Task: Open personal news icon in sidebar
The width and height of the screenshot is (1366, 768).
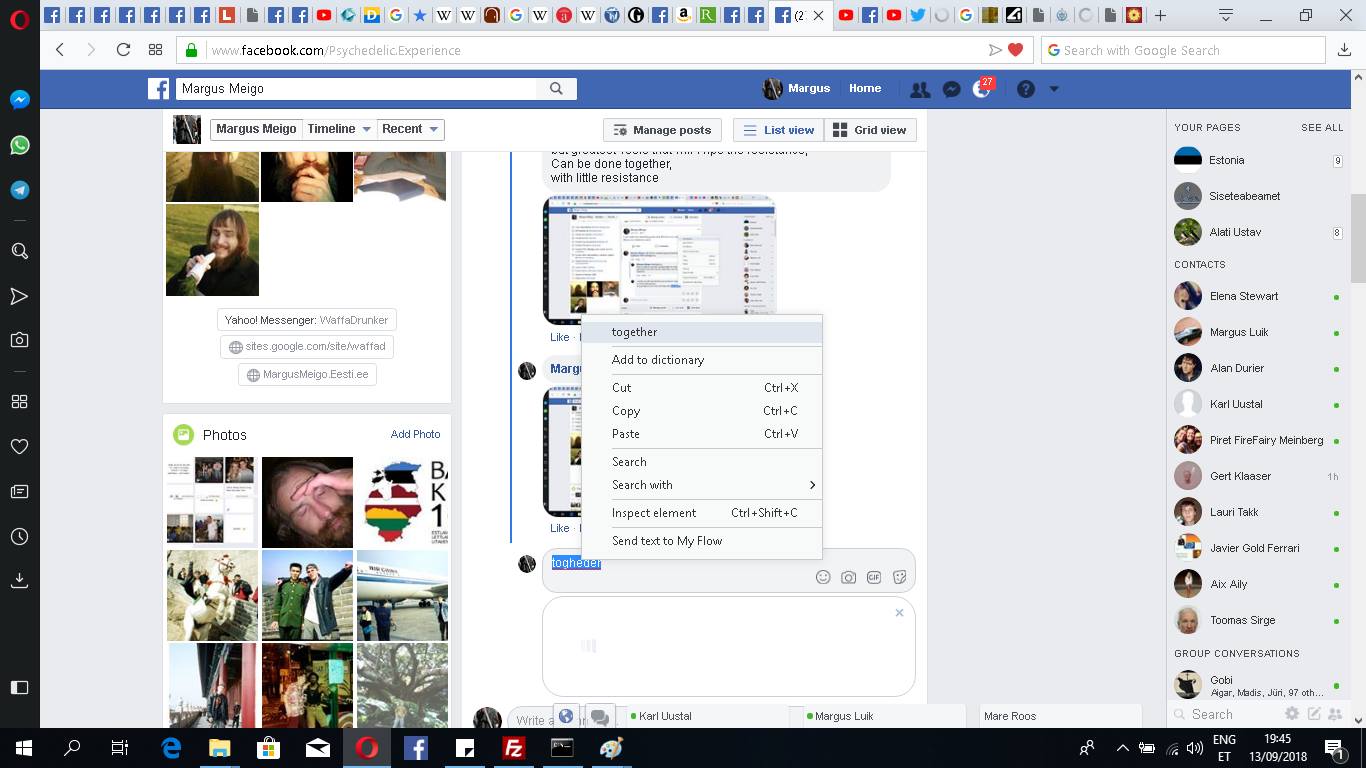Action: (x=19, y=491)
